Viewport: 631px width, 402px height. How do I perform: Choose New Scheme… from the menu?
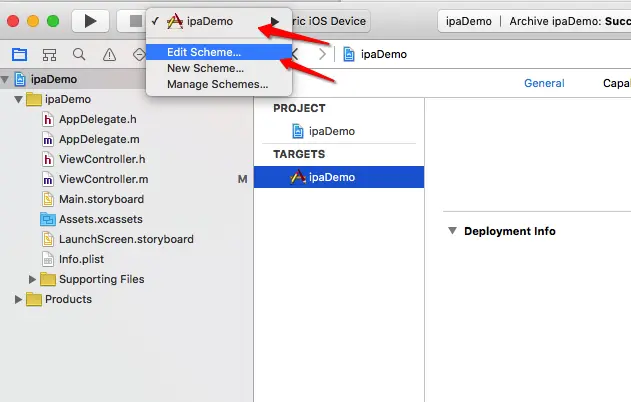[x=219, y=68]
